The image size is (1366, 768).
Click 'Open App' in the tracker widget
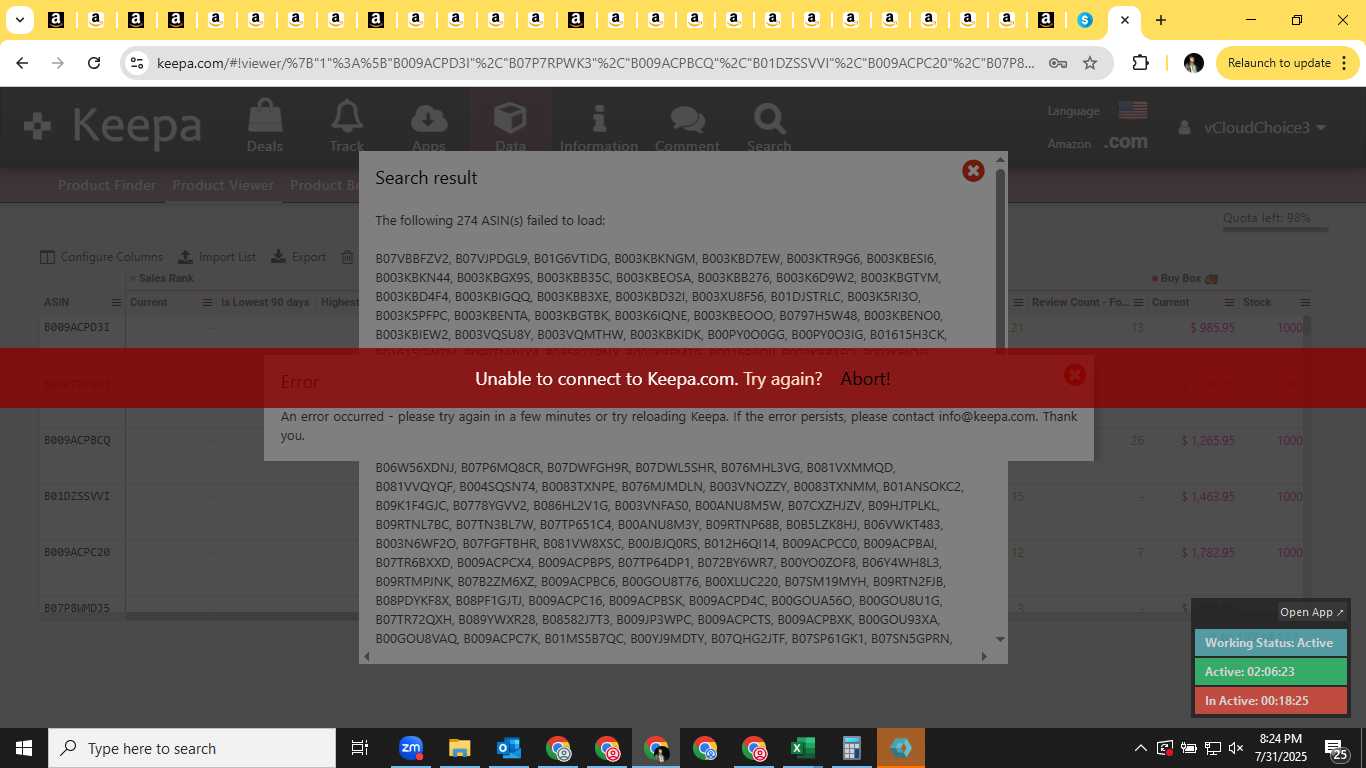[x=1312, y=612]
